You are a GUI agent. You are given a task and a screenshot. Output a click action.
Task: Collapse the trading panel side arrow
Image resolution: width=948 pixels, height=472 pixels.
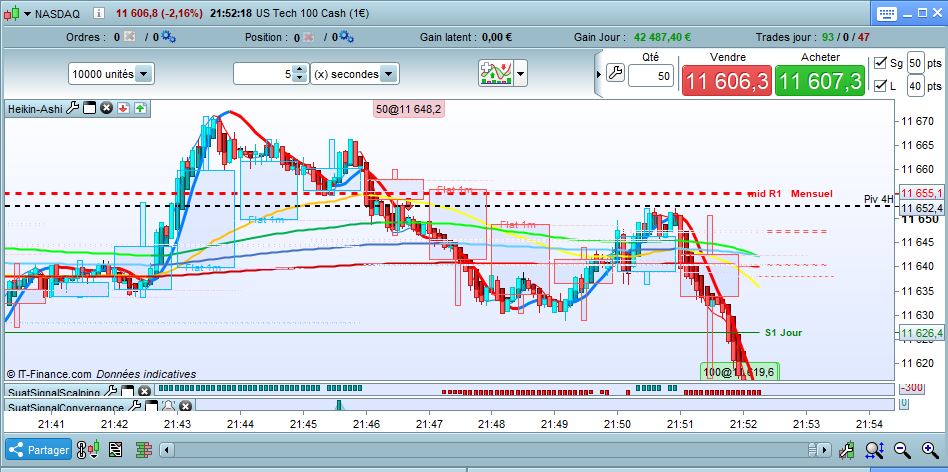pos(599,74)
